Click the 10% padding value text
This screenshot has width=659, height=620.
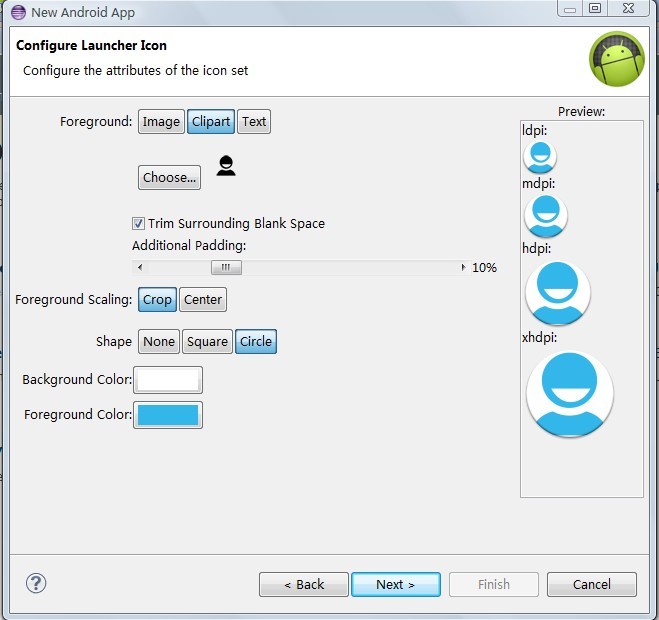pos(484,268)
